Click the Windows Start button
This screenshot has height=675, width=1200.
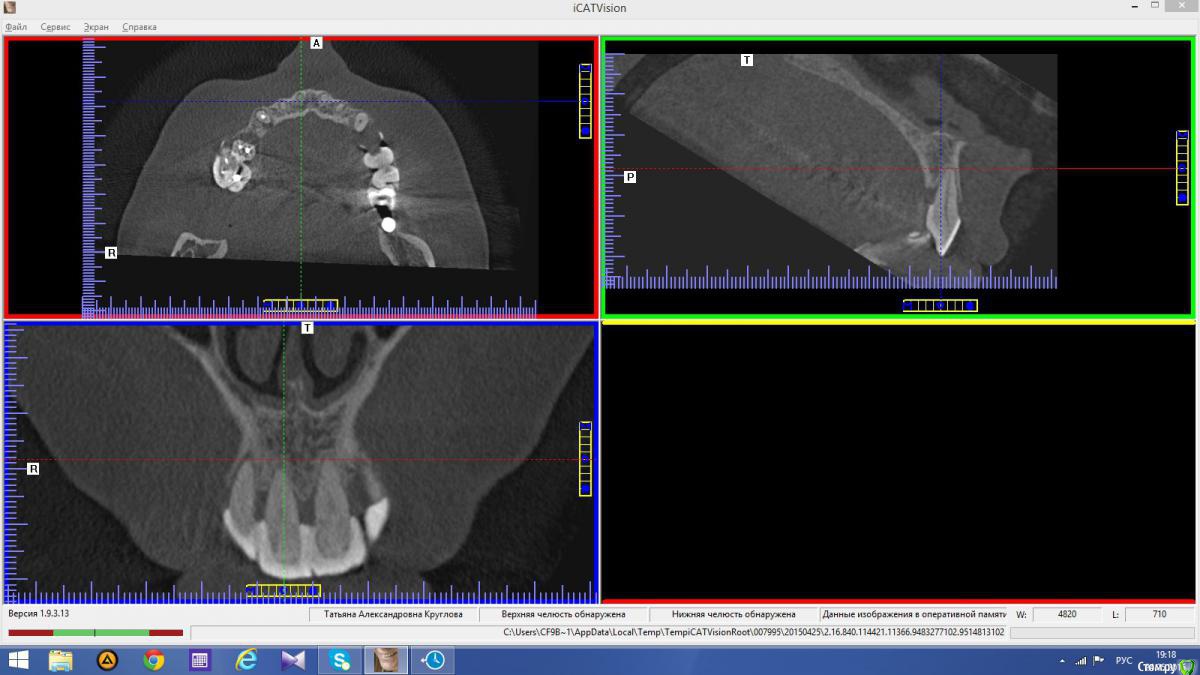(x=19, y=660)
